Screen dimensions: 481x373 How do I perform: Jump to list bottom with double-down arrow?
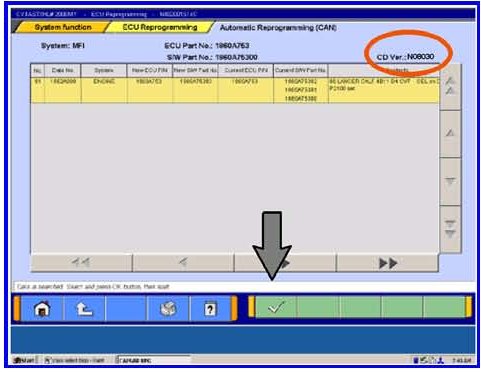tap(450, 229)
